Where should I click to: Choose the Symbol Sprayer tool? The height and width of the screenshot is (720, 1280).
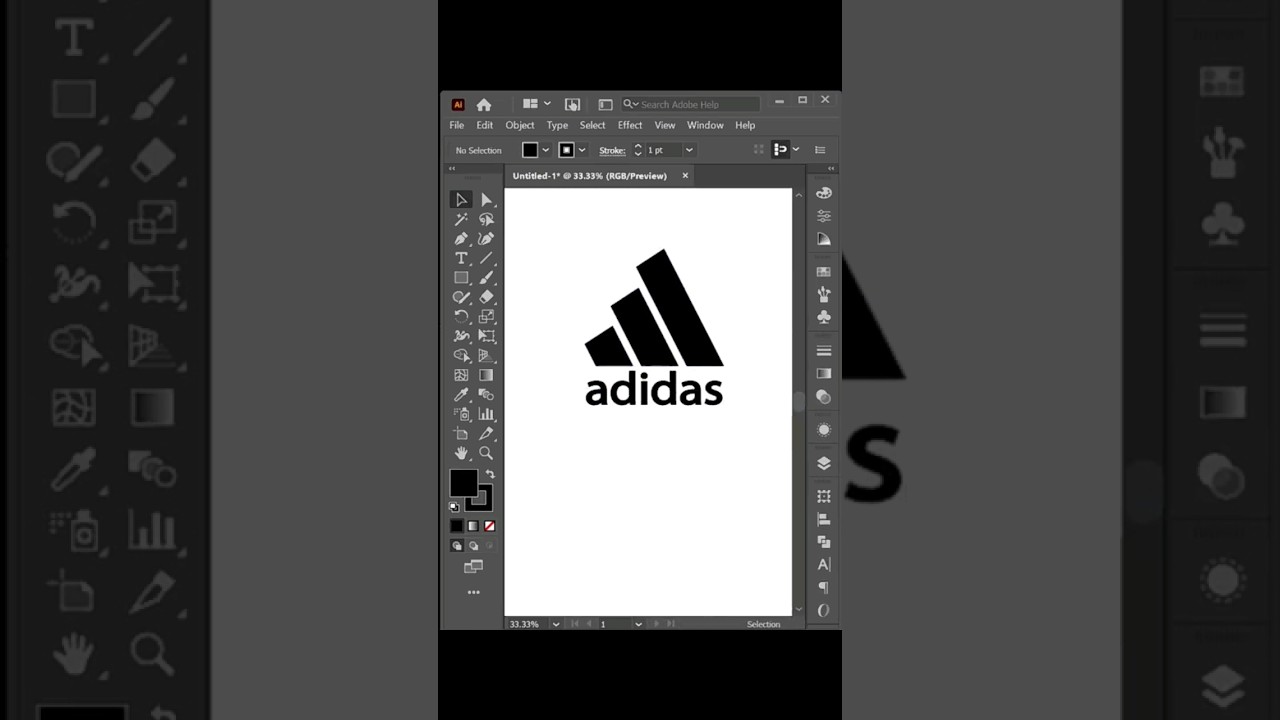[461, 414]
